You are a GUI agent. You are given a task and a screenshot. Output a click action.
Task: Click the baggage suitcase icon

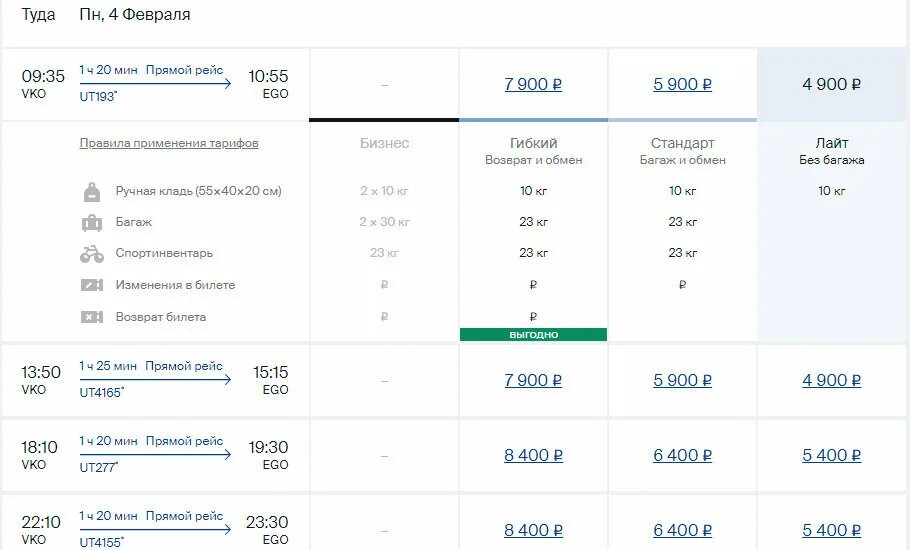tap(92, 222)
